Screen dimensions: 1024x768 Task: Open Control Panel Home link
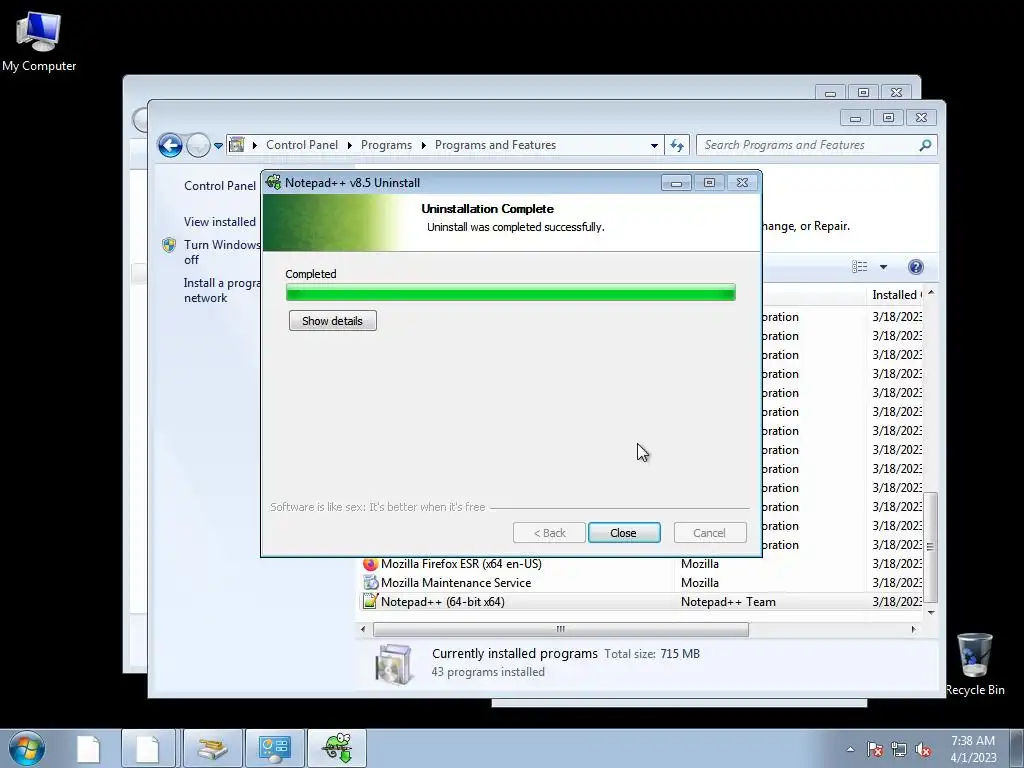(219, 185)
